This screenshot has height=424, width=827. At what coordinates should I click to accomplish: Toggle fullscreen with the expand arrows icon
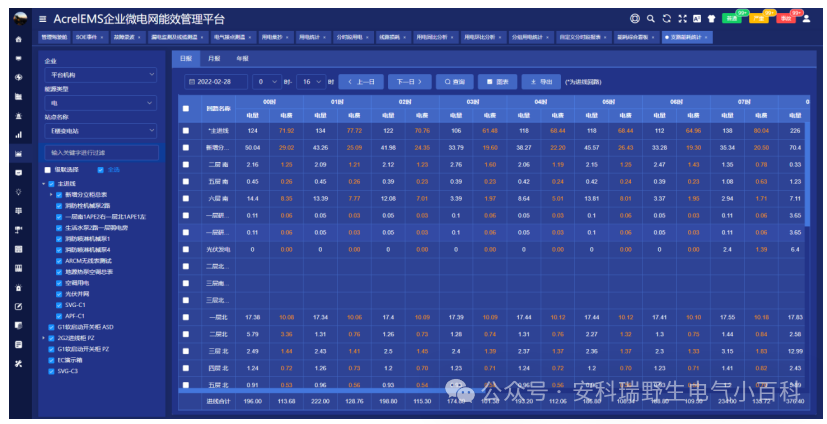pos(682,18)
